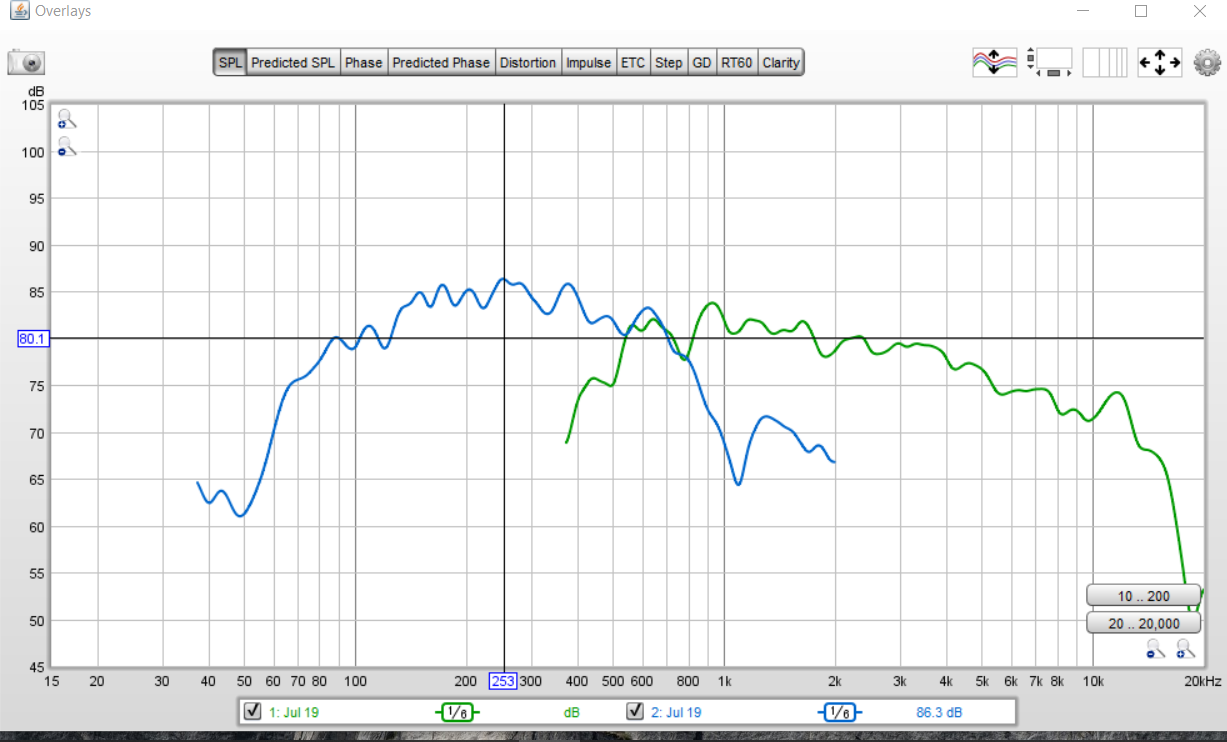Select the Phase tab
This screenshot has width=1227, height=742.
click(364, 62)
